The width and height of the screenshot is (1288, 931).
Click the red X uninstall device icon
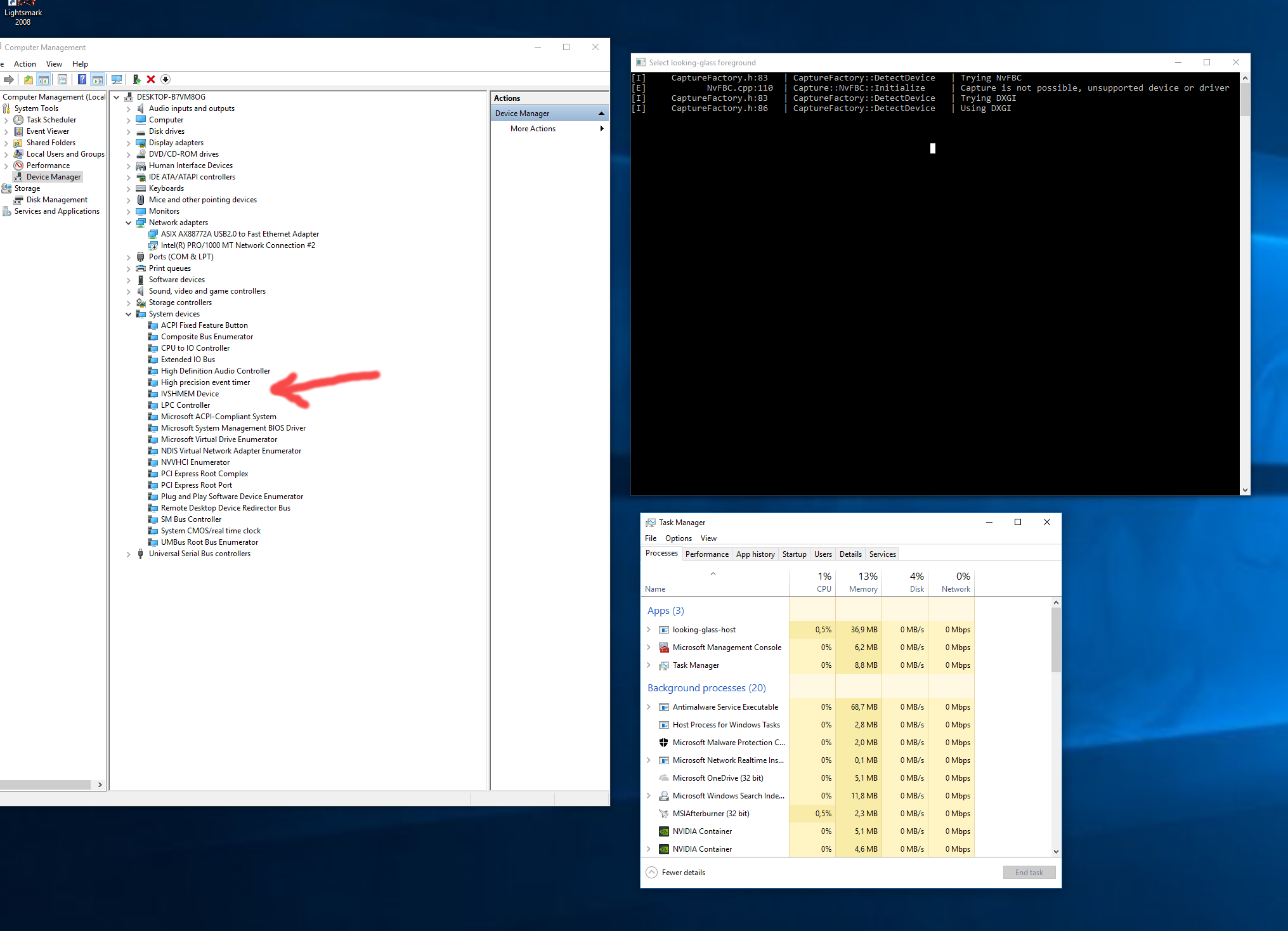[x=151, y=79]
